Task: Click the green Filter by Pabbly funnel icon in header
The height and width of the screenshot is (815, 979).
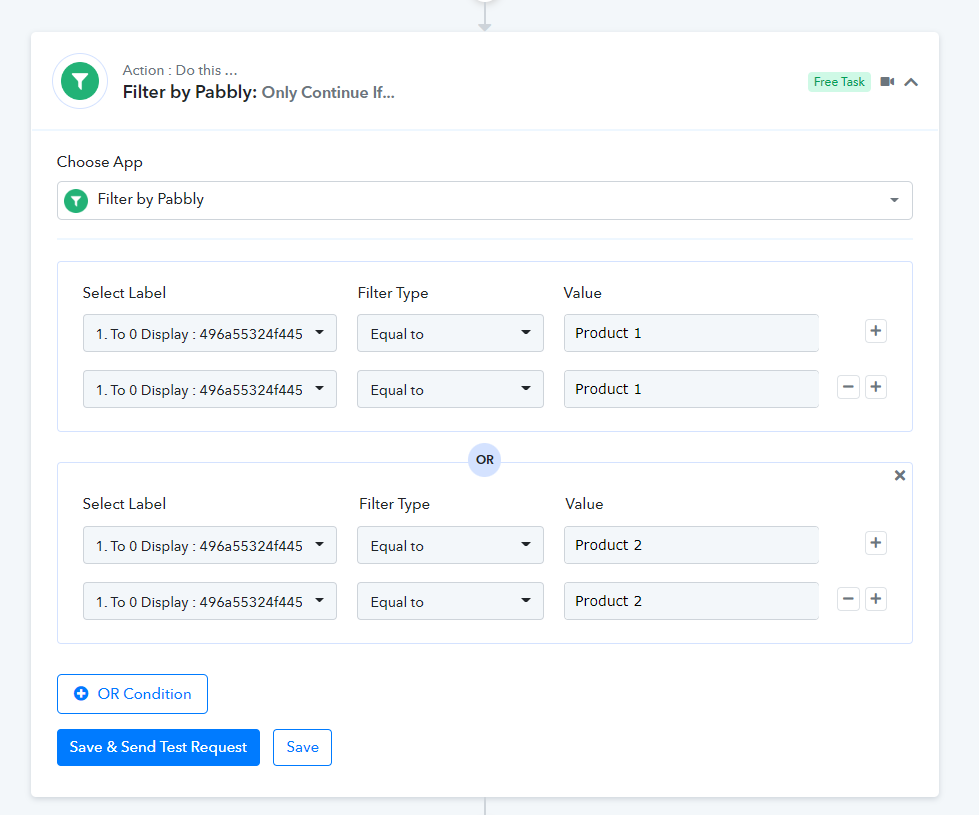Action: click(80, 81)
